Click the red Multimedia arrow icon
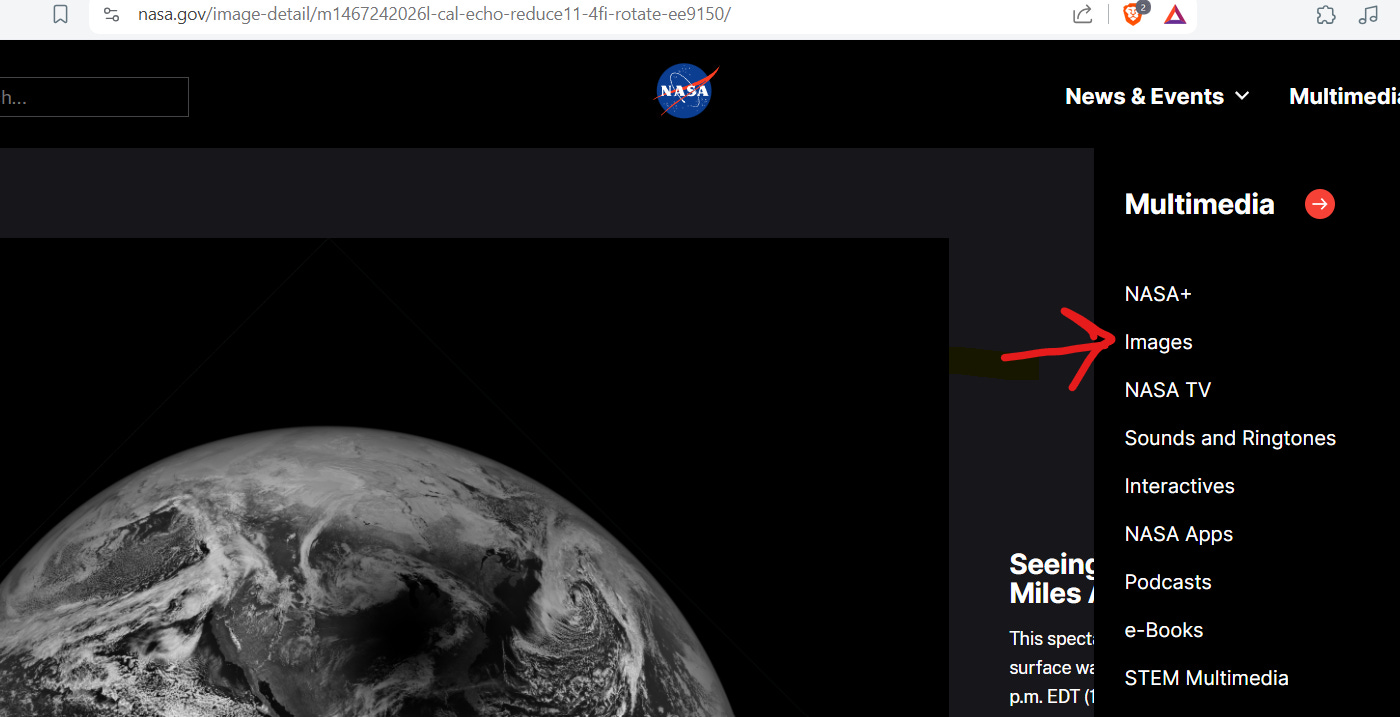1400x717 pixels. click(x=1320, y=205)
